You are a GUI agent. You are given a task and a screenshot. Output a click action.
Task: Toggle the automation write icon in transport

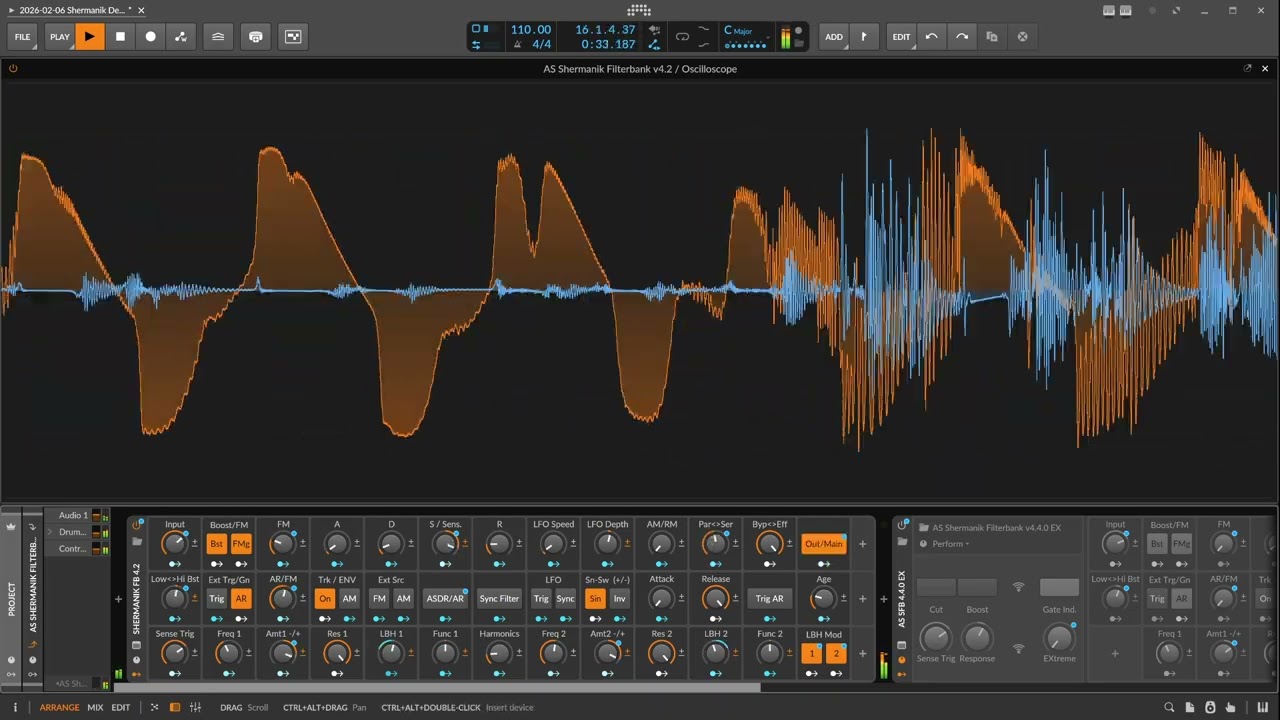coord(181,37)
